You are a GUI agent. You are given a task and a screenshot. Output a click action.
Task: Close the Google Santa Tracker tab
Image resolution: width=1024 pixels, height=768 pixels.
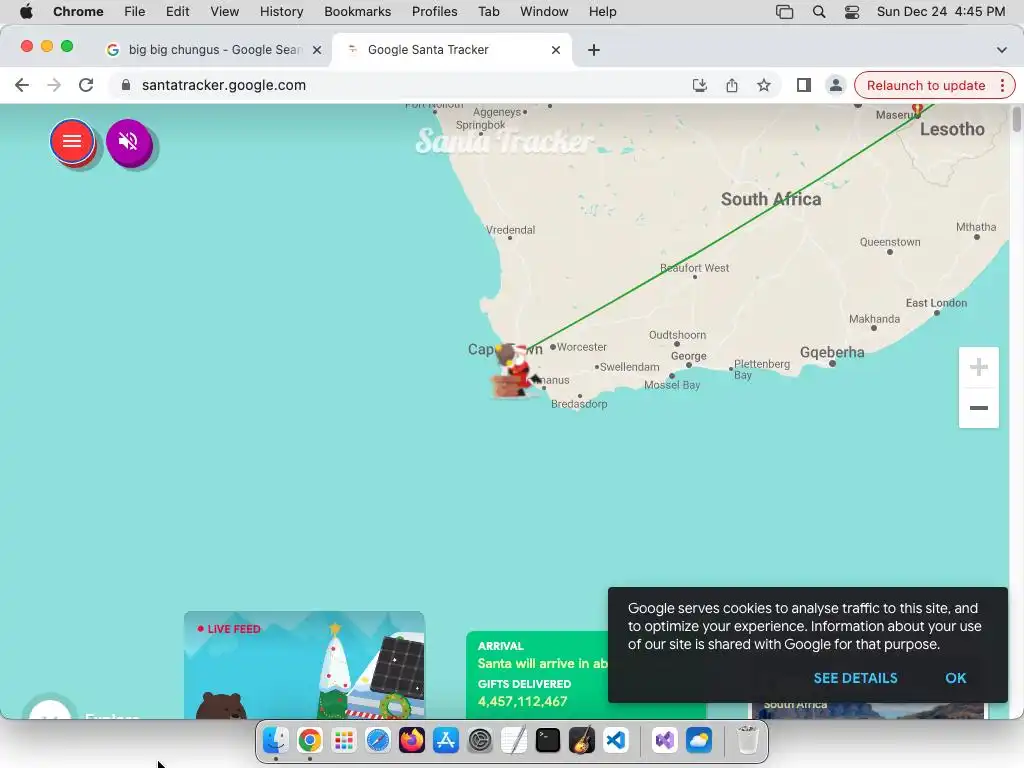[x=556, y=50]
